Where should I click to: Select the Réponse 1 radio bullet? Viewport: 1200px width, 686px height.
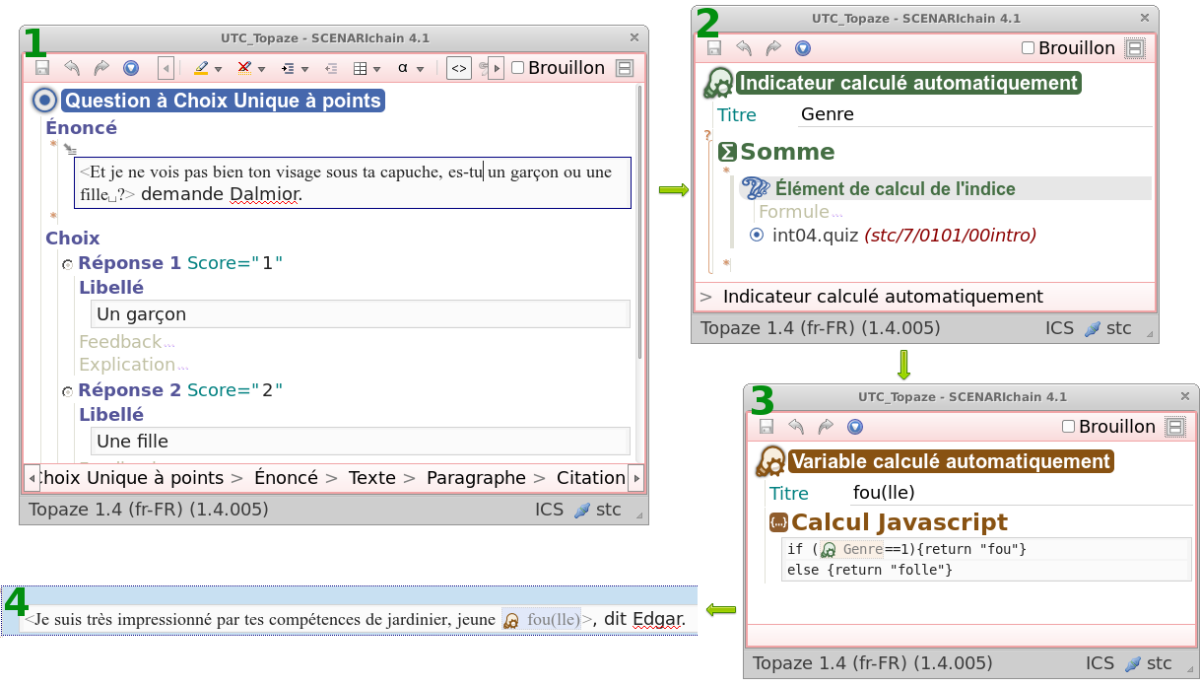68,264
